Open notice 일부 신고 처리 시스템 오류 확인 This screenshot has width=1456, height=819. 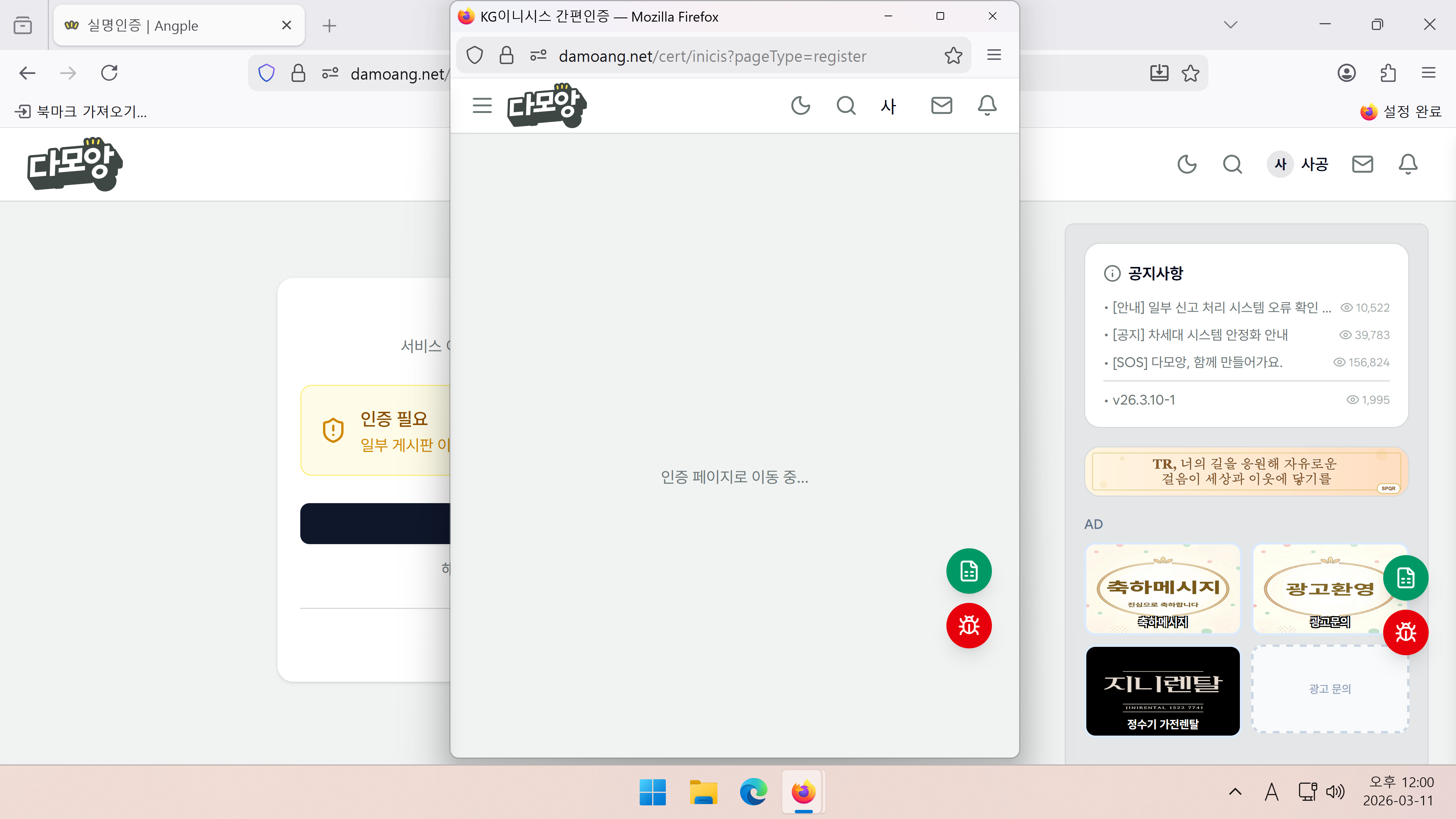tap(1222, 308)
